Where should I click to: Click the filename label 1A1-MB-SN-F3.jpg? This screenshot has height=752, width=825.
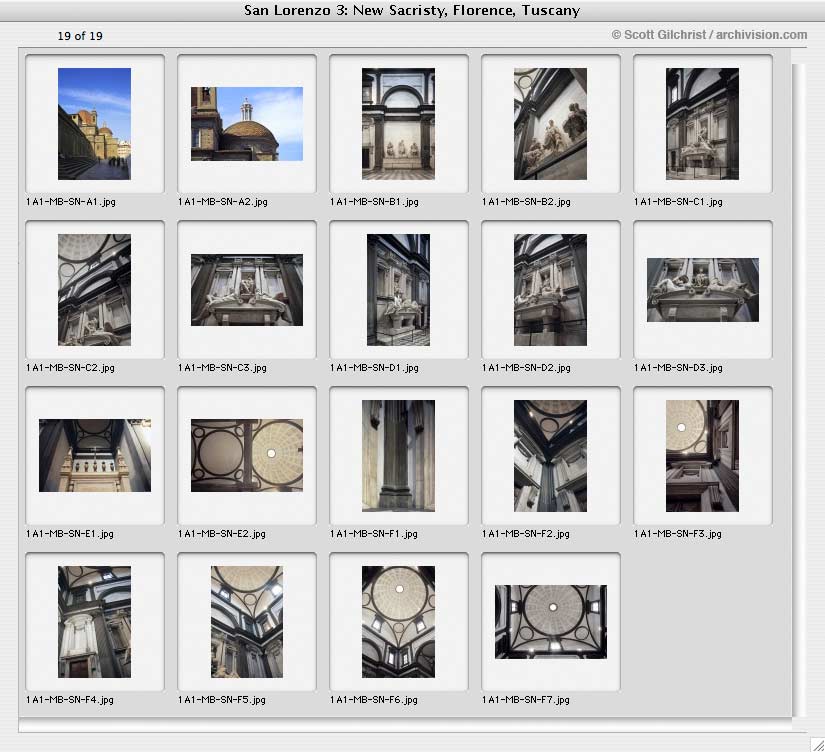coord(678,534)
